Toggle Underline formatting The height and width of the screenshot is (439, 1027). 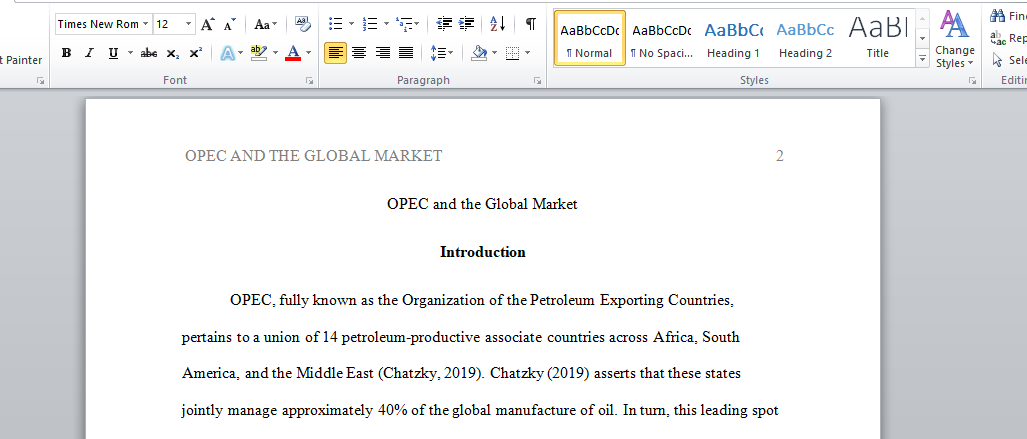point(113,53)
